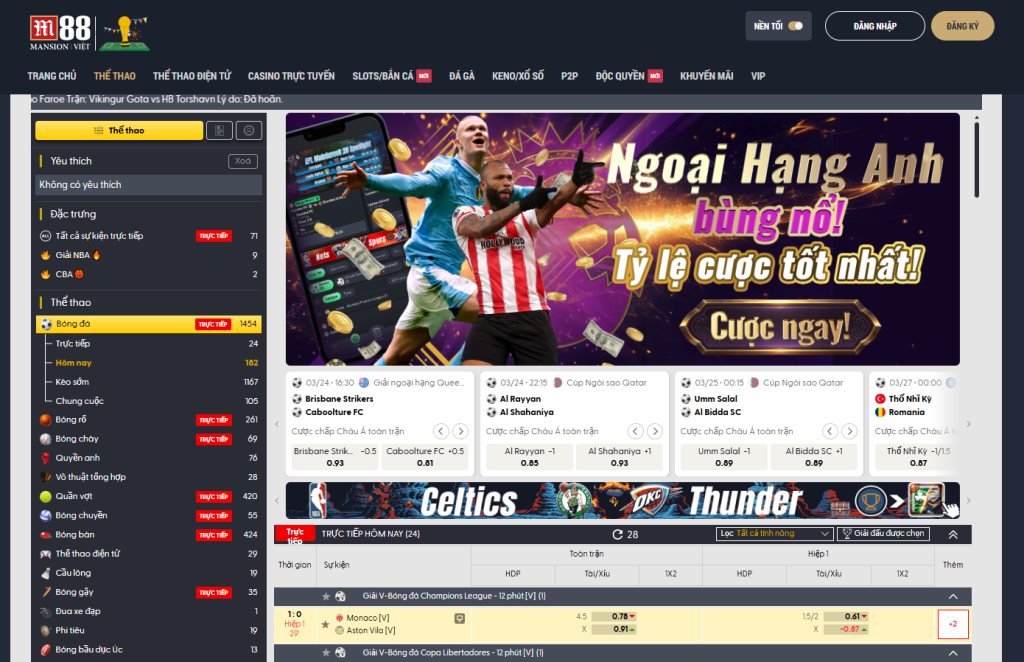Image resolution: width=1024 pixels, height=662 pixels.
Task: Click the hockey stick icon next to Bóng gậy
Action: (46, 592)
